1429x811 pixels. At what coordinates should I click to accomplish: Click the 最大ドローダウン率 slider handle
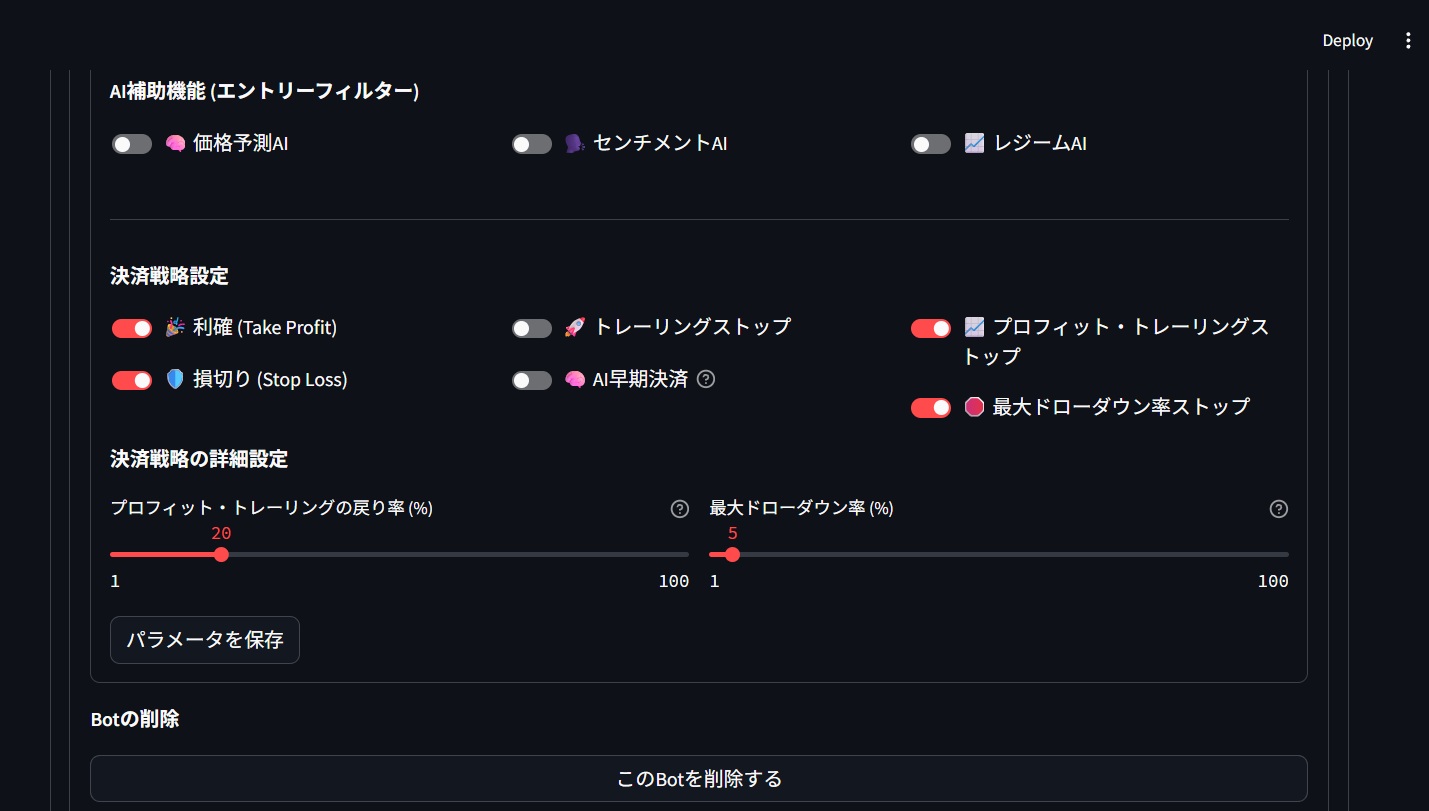point(732,554)
